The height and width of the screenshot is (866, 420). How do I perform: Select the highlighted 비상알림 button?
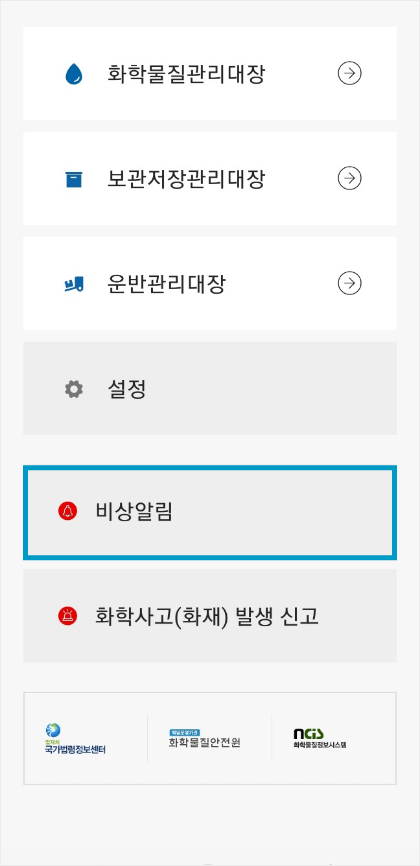210,512
